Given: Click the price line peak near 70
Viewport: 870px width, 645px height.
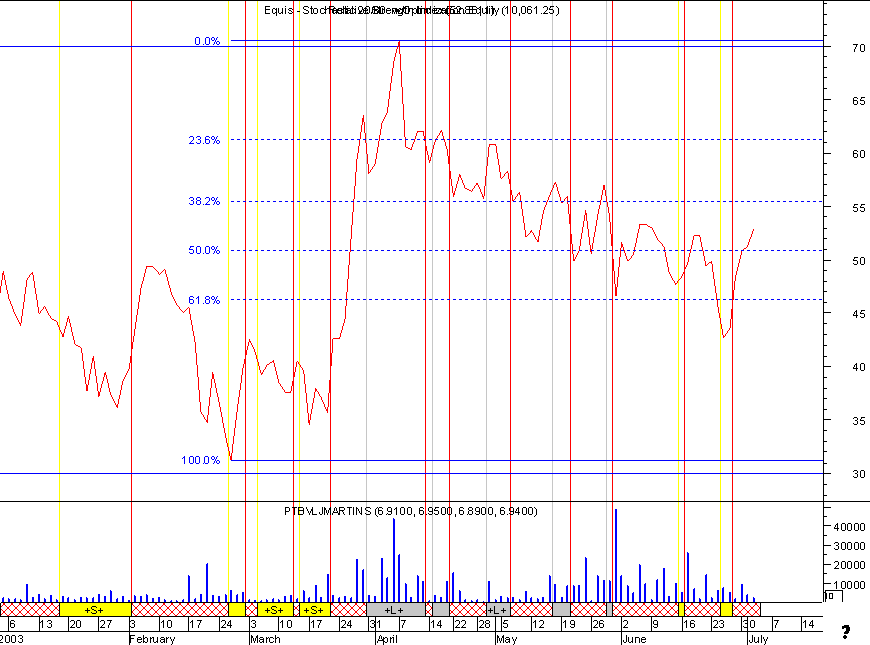Looking at the screenshot, I should [x=399, y=42].
